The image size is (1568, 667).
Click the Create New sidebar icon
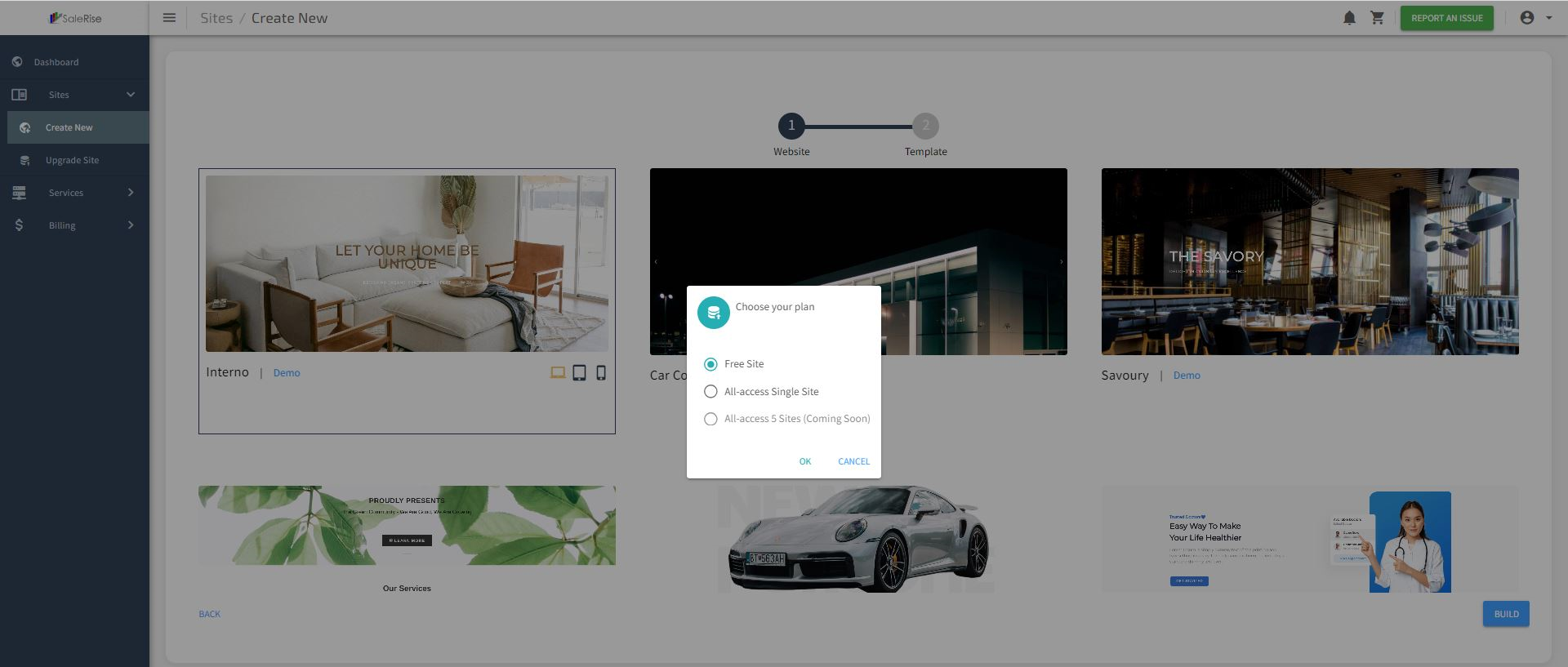pos(25,127)
